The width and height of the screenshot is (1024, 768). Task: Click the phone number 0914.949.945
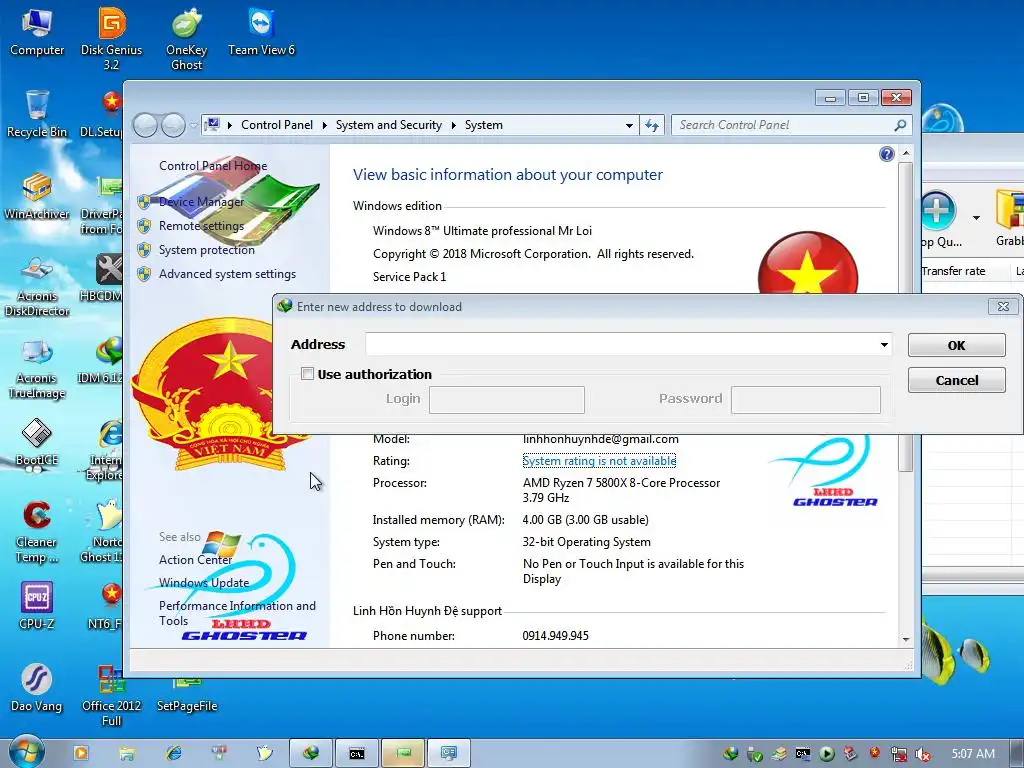point(555,635)
